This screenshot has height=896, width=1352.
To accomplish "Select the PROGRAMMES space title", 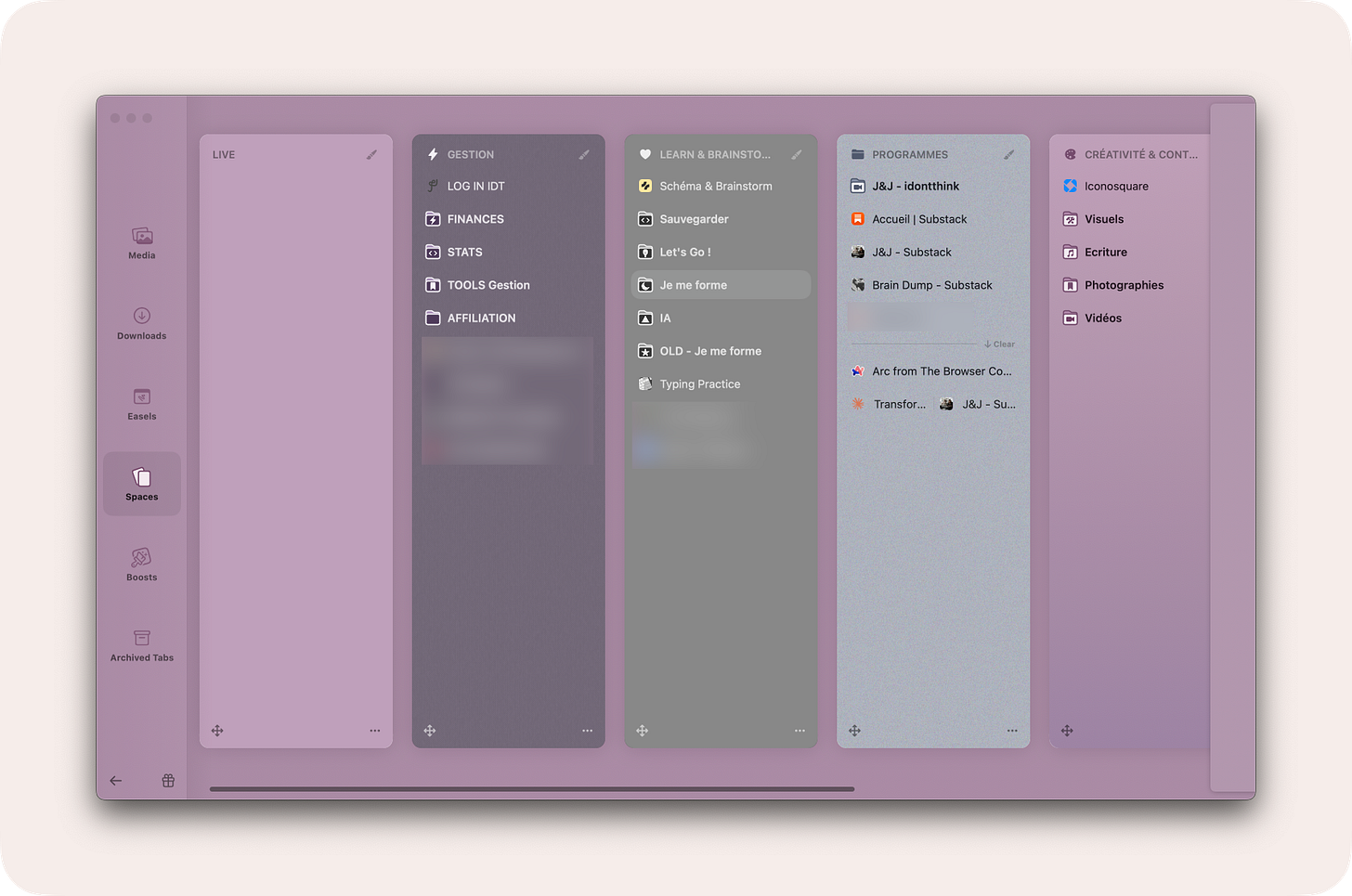I will [910, 155].
